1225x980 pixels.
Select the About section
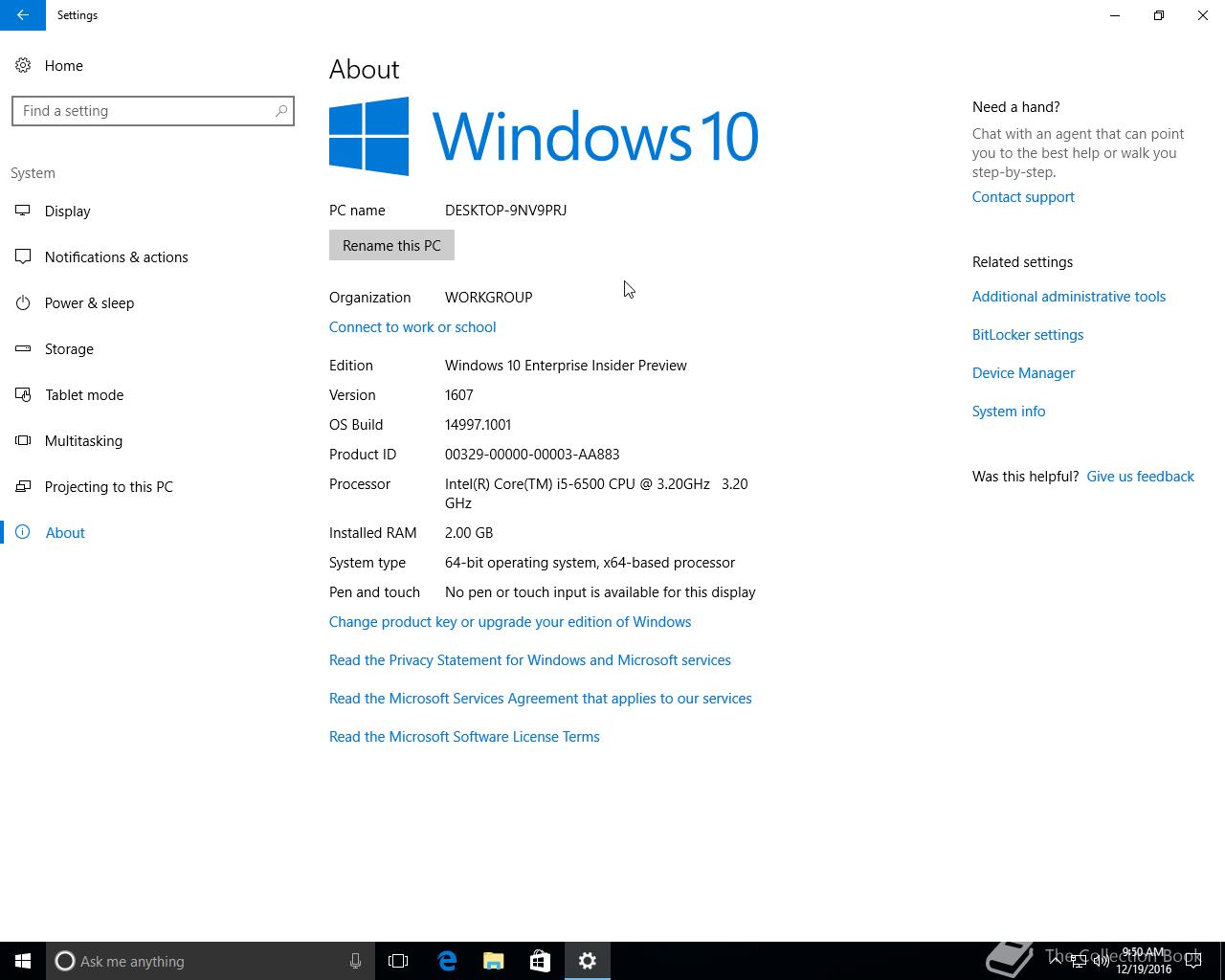click(65, 533)
